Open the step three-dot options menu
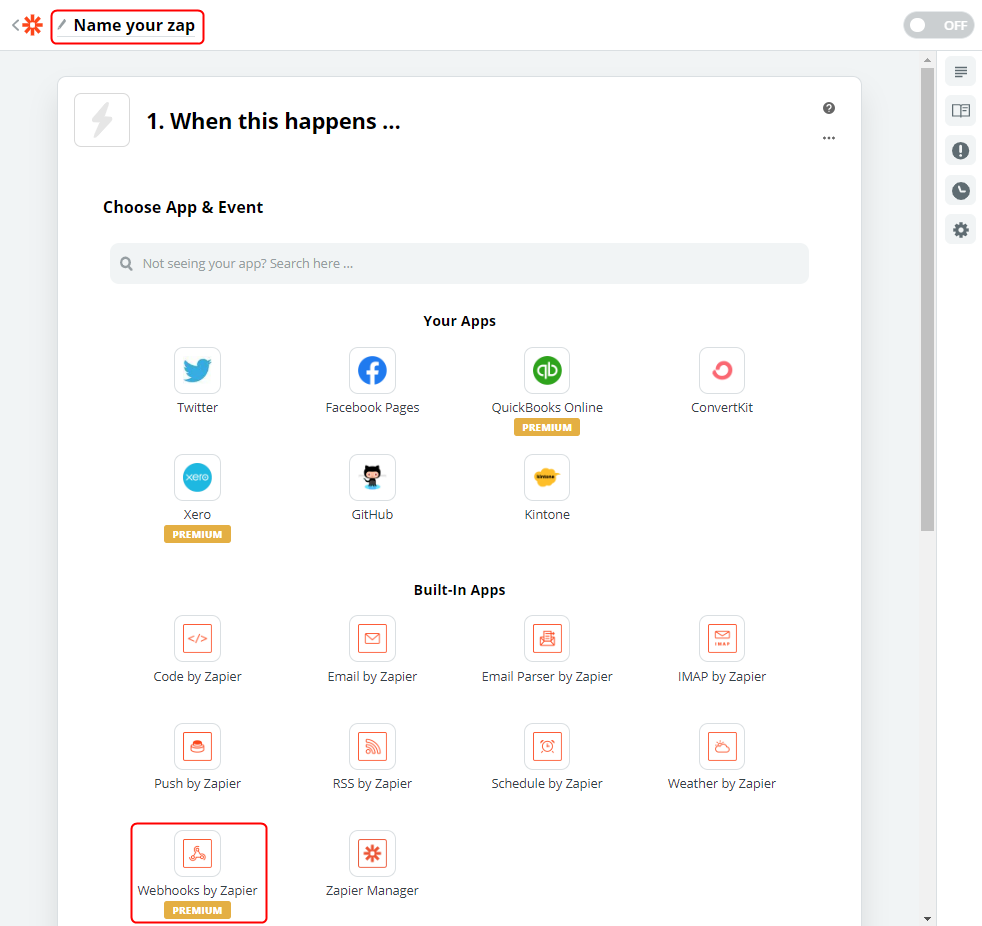 tap(829, 138)
